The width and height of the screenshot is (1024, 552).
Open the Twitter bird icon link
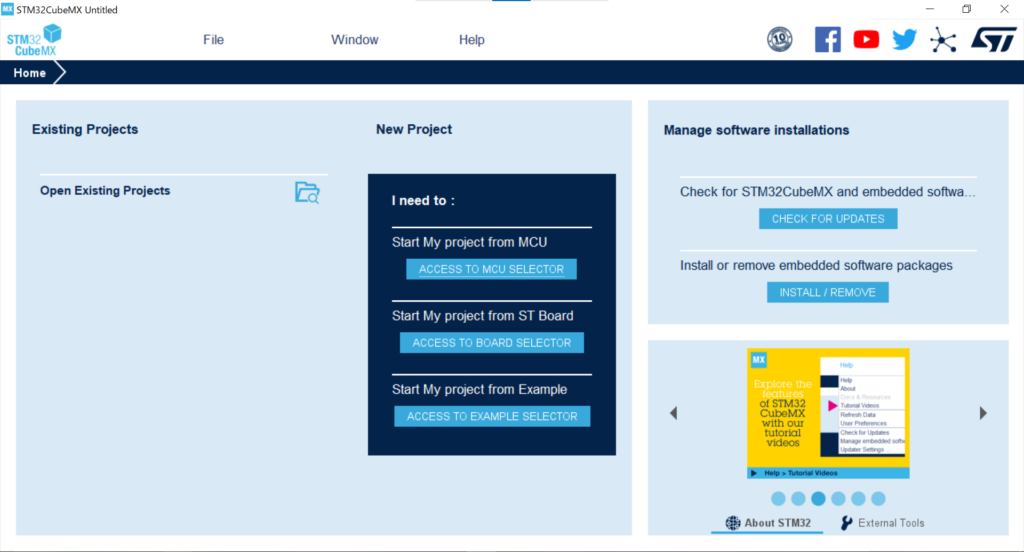tap(904, 40)
